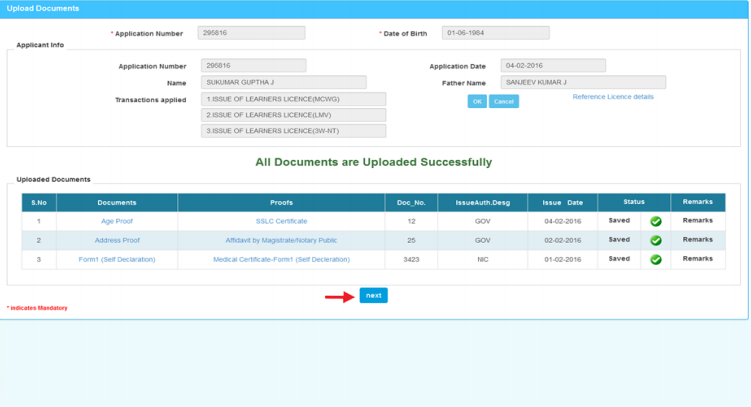Click green checkmark icon for Form1 row
The width and height of the screenshot is (751, 407).
656,259
